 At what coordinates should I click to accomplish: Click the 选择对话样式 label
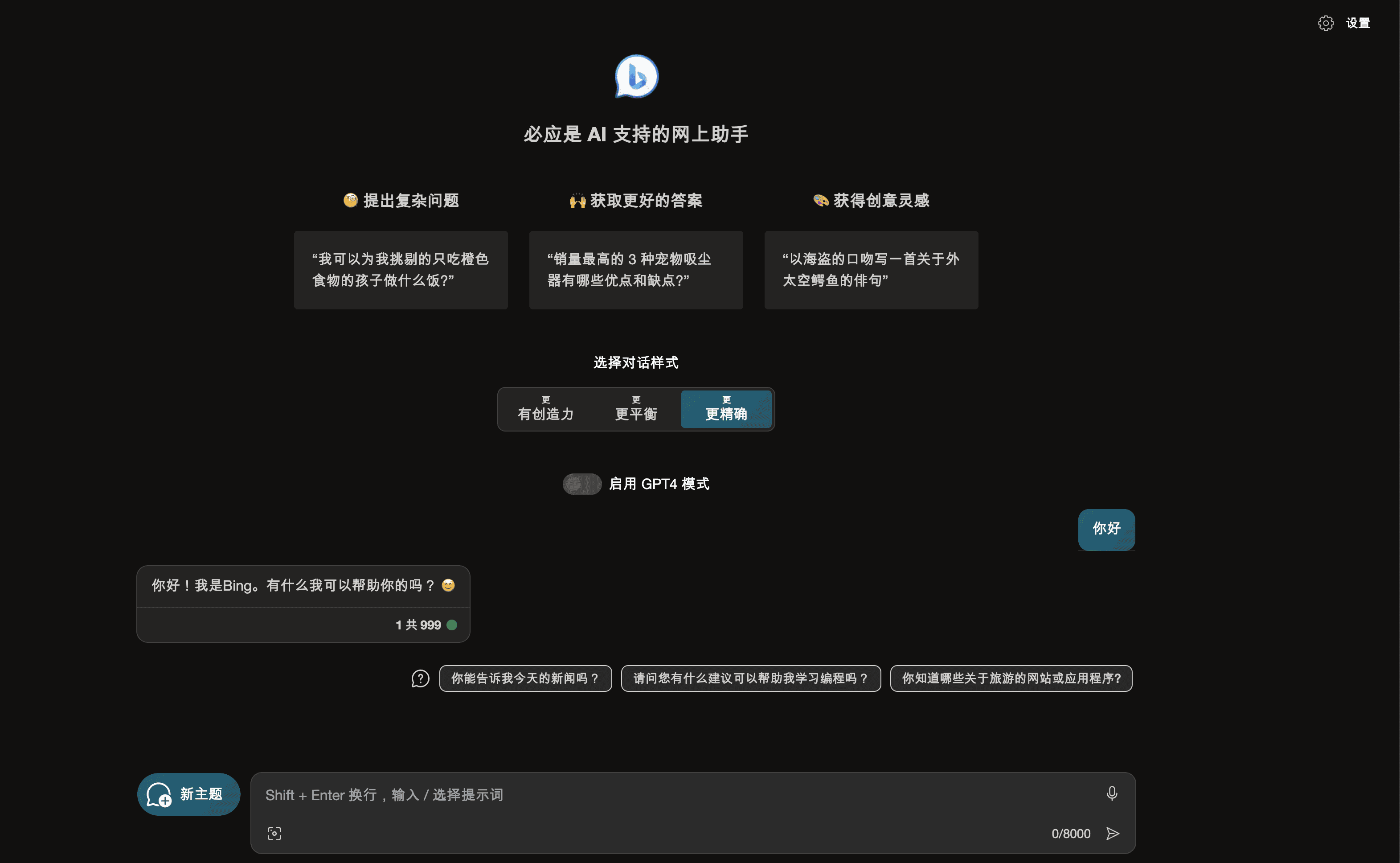(x=635, y=362)
